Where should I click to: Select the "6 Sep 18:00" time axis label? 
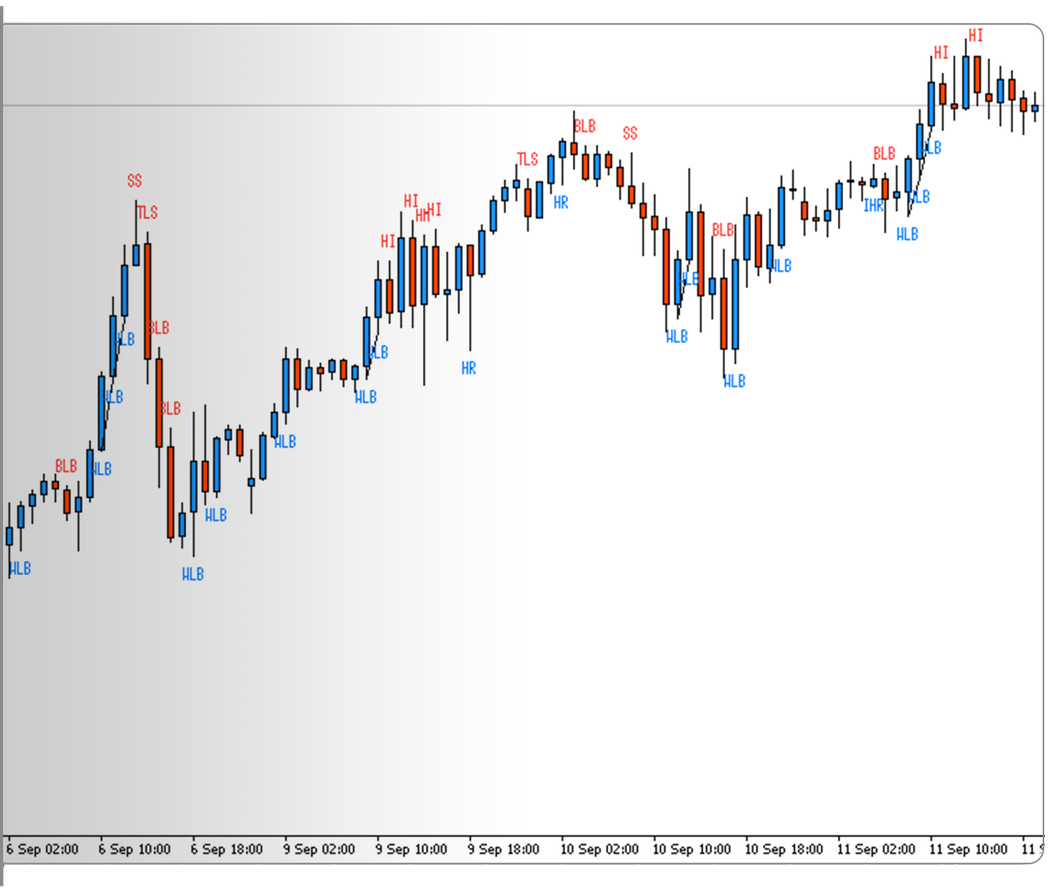[x=226, y=849]
